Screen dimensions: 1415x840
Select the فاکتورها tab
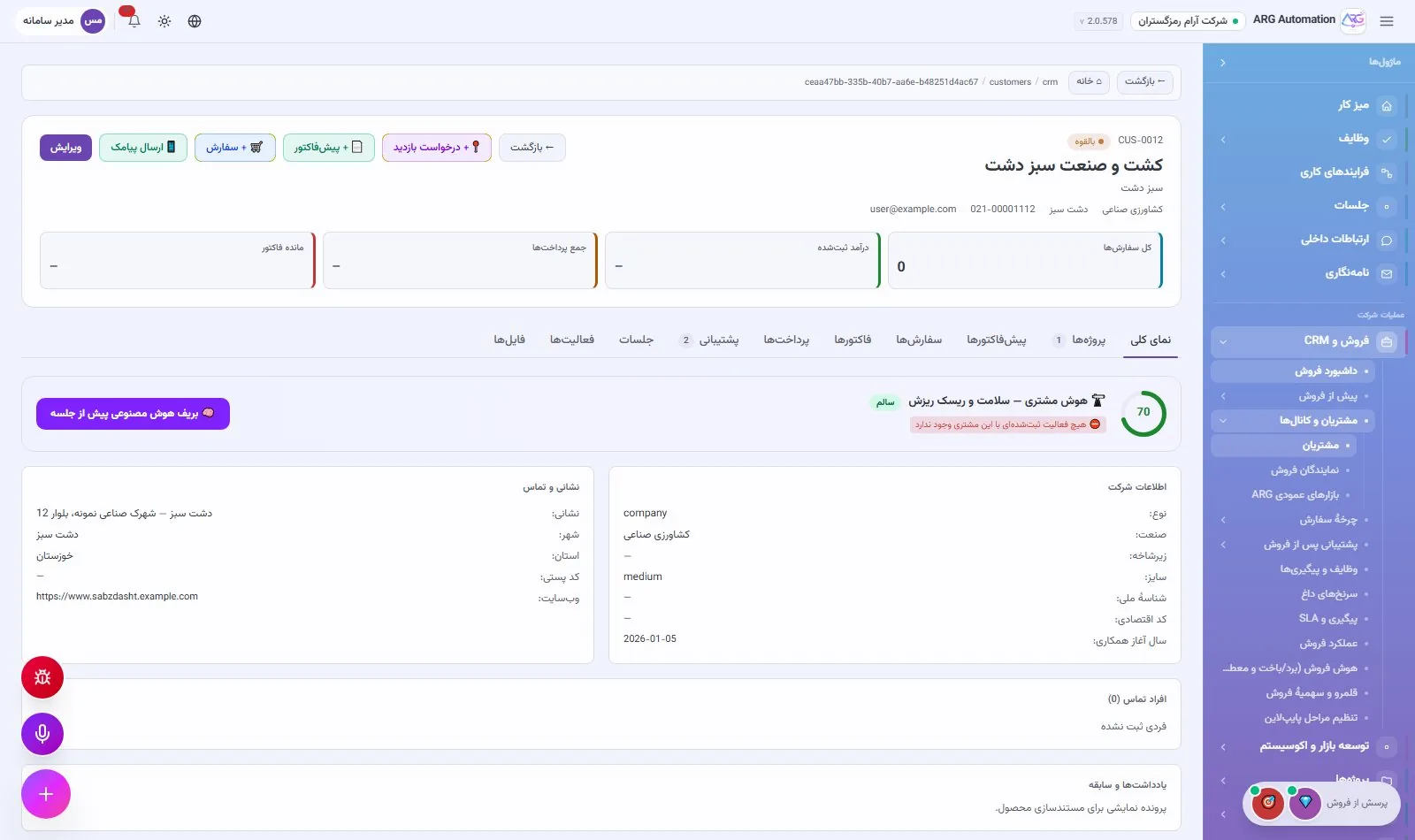[x=853, y=340]
